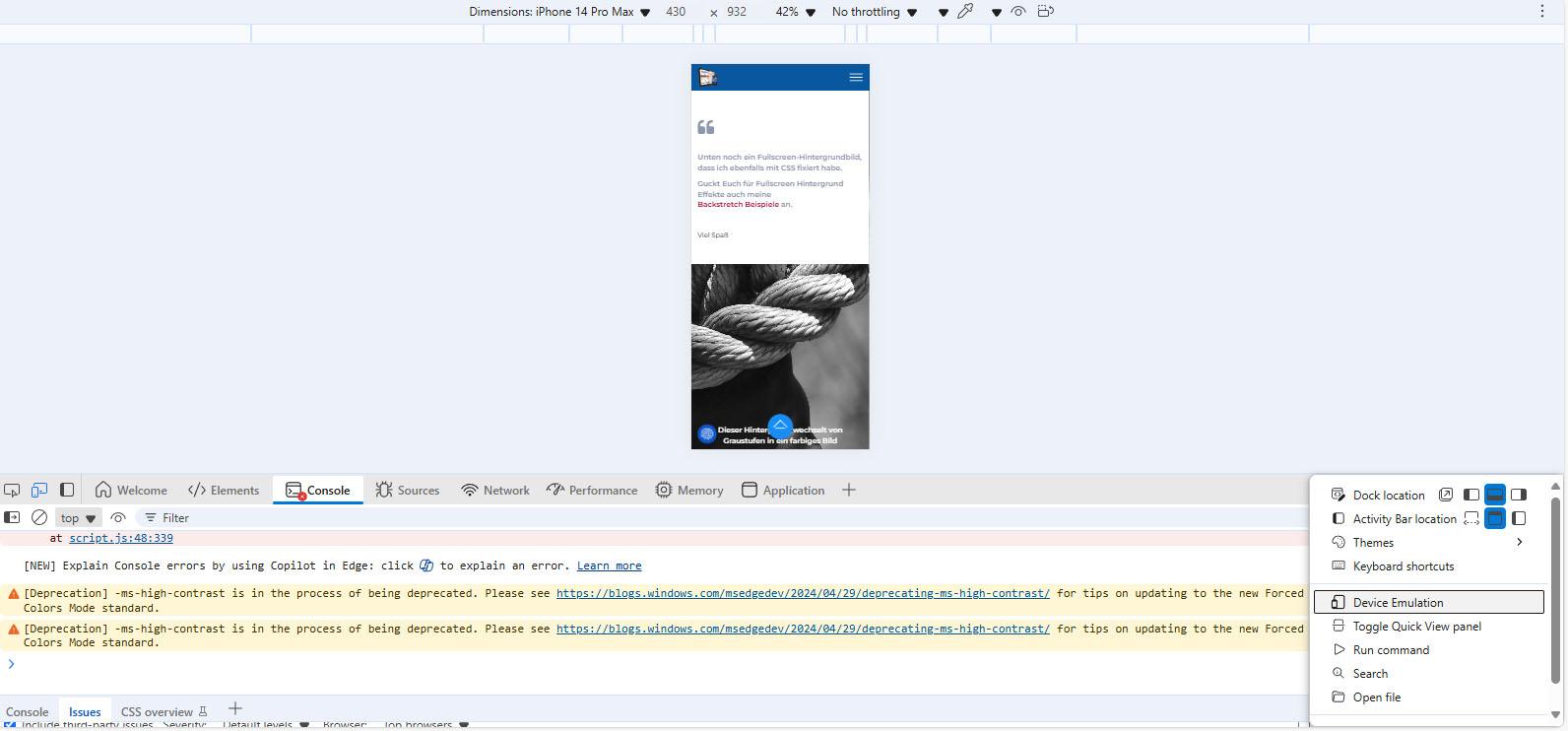Click the Learn more link

[x=609, y=566]
